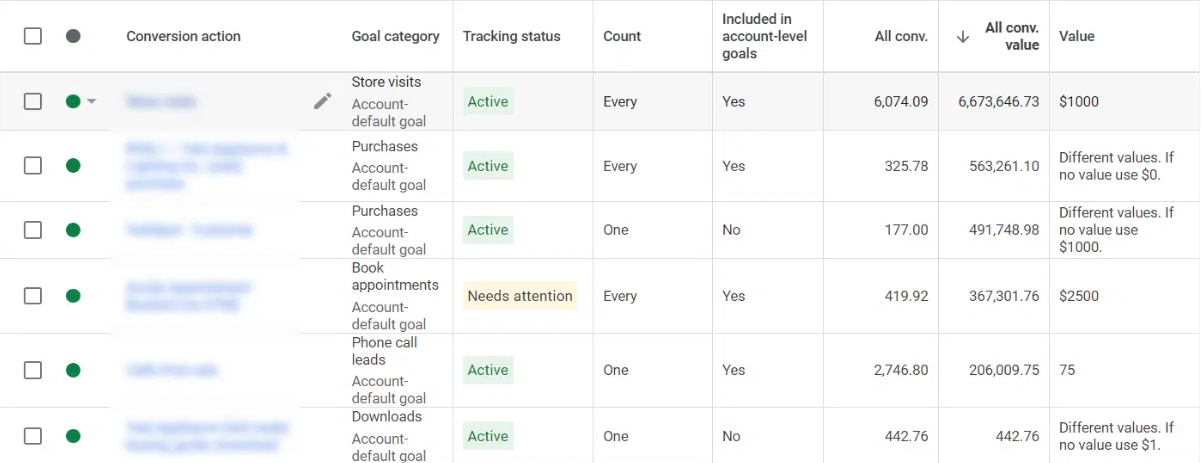
Task: Click the Needs attention status badge
Action: click(x=520, y=296)
